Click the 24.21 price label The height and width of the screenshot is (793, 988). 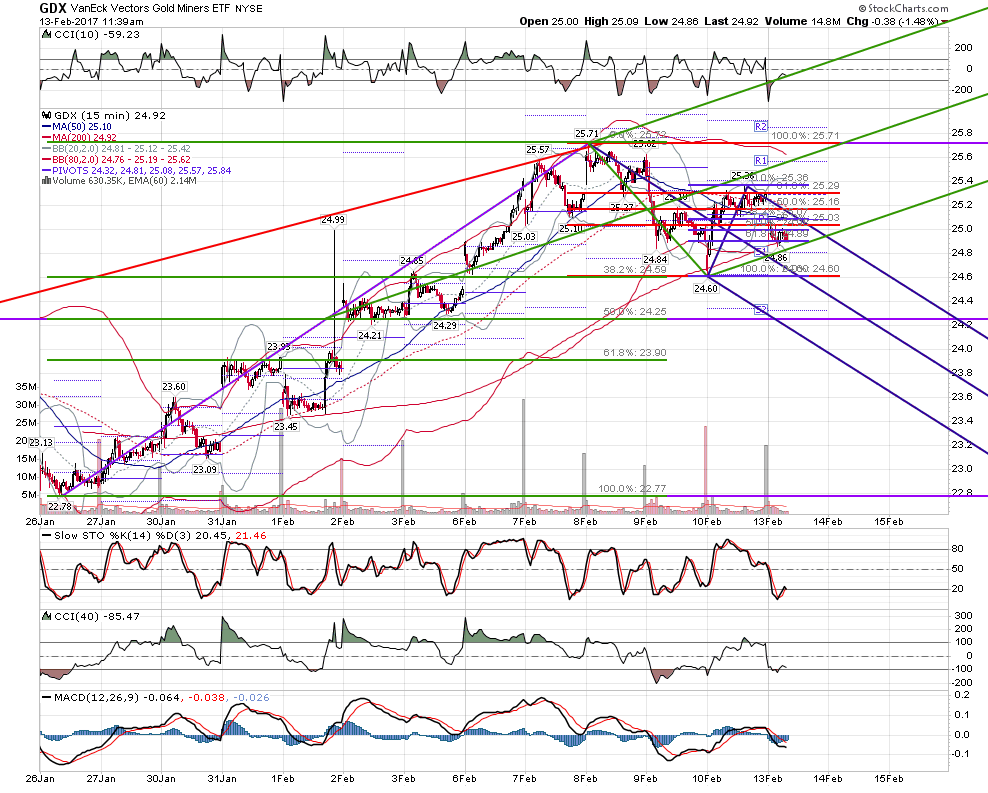pos(370,336)
